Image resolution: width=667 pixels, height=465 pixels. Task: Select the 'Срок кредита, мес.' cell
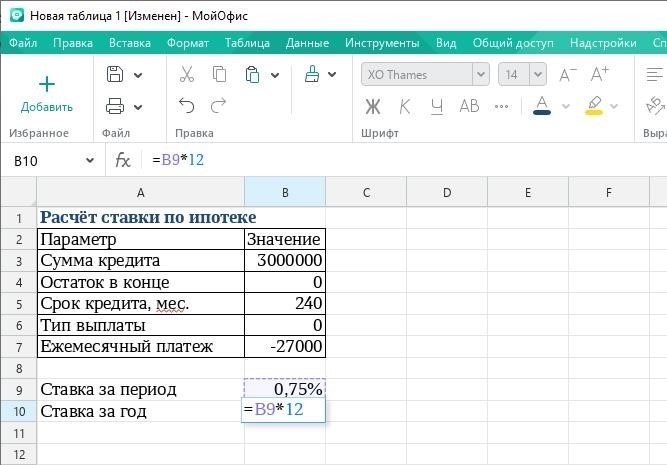[x=141, y=304]
